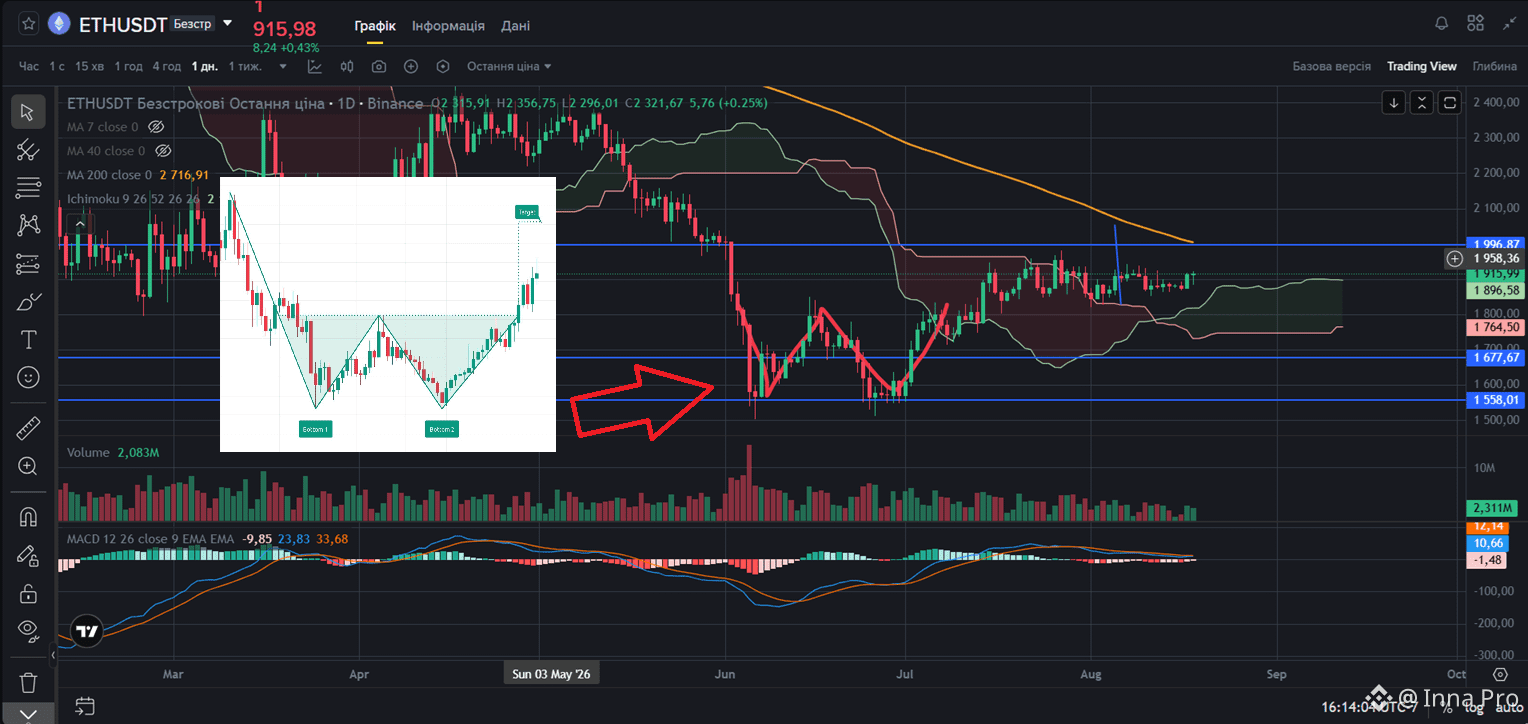
Task: Select the 1 дн. timeframe
Action: coord(204,66)
